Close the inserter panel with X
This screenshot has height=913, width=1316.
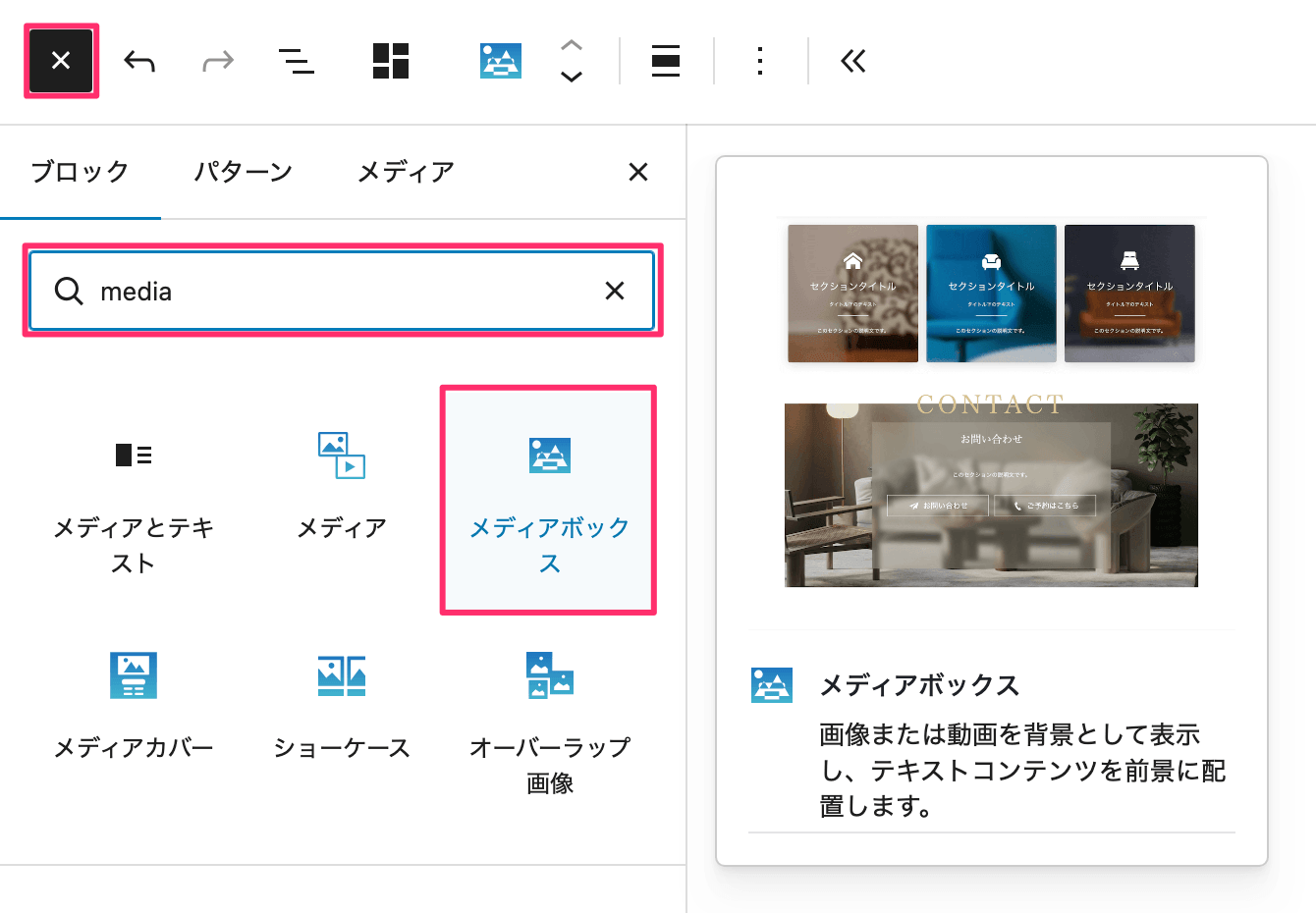(x=637, y=172)
